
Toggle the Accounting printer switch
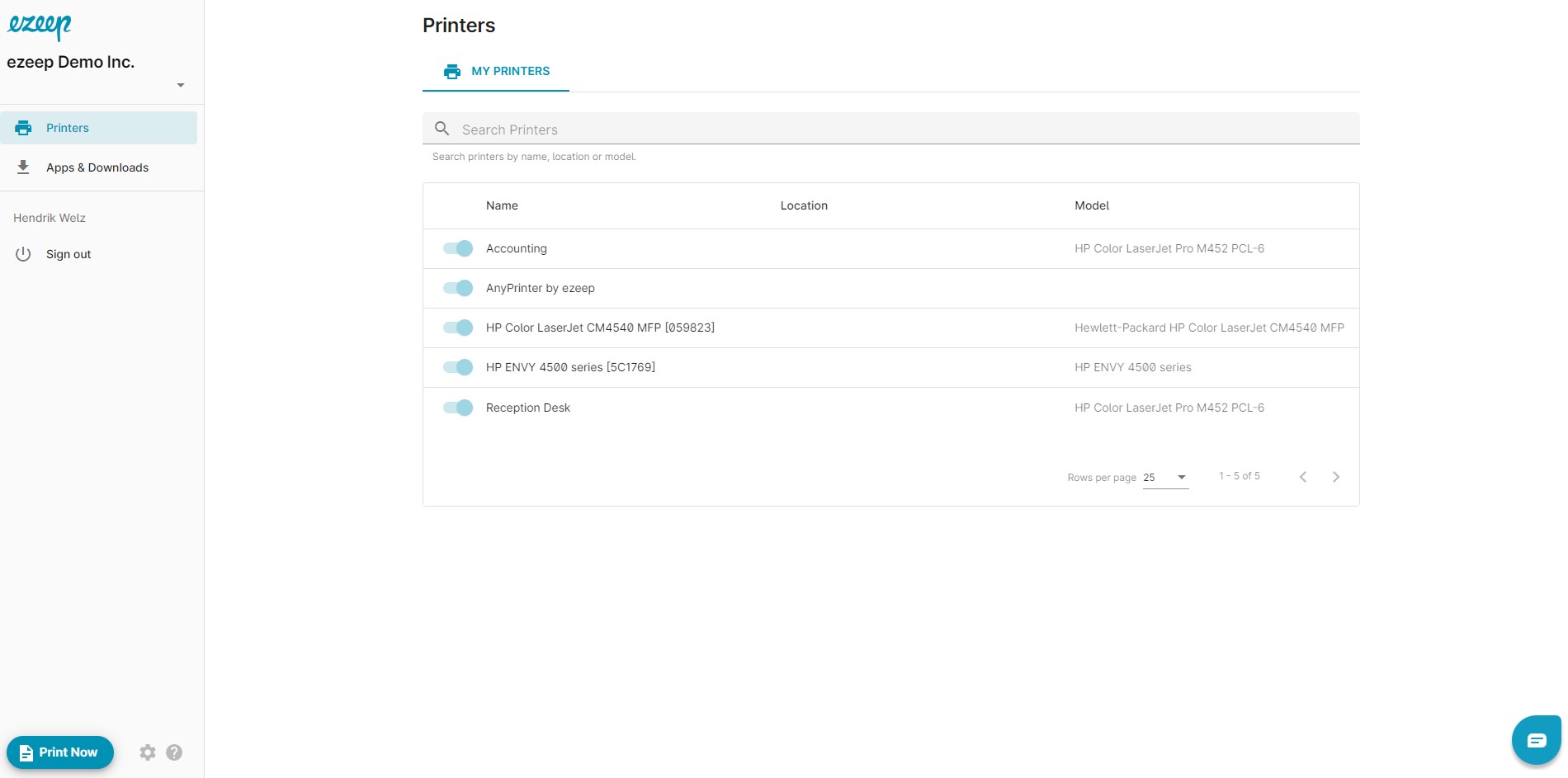click(458, 248)
